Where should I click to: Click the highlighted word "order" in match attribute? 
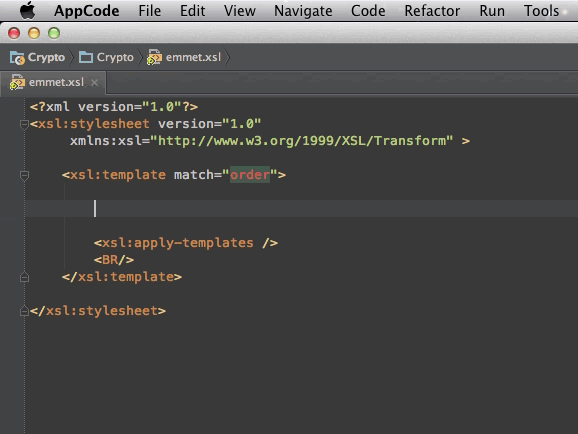point(250,175)
